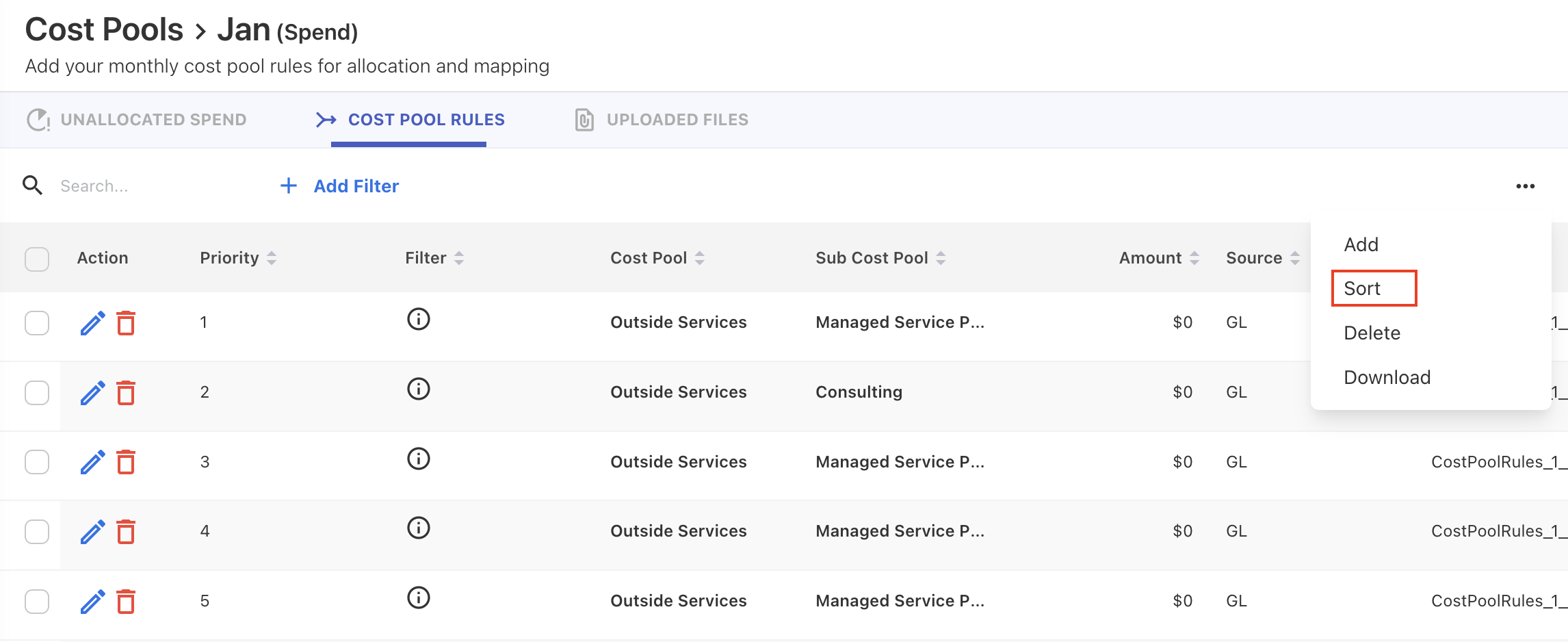Check the box for priority 2 row

(37, 393)
